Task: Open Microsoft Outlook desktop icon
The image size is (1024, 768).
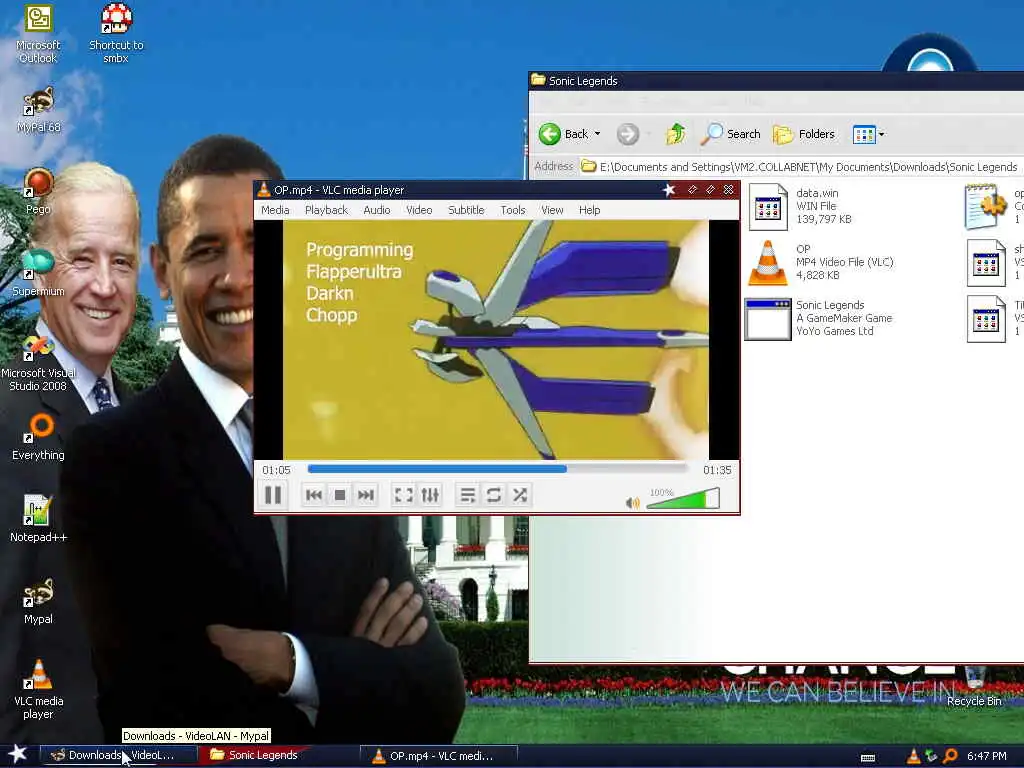Action: click(x=38, y=34)
